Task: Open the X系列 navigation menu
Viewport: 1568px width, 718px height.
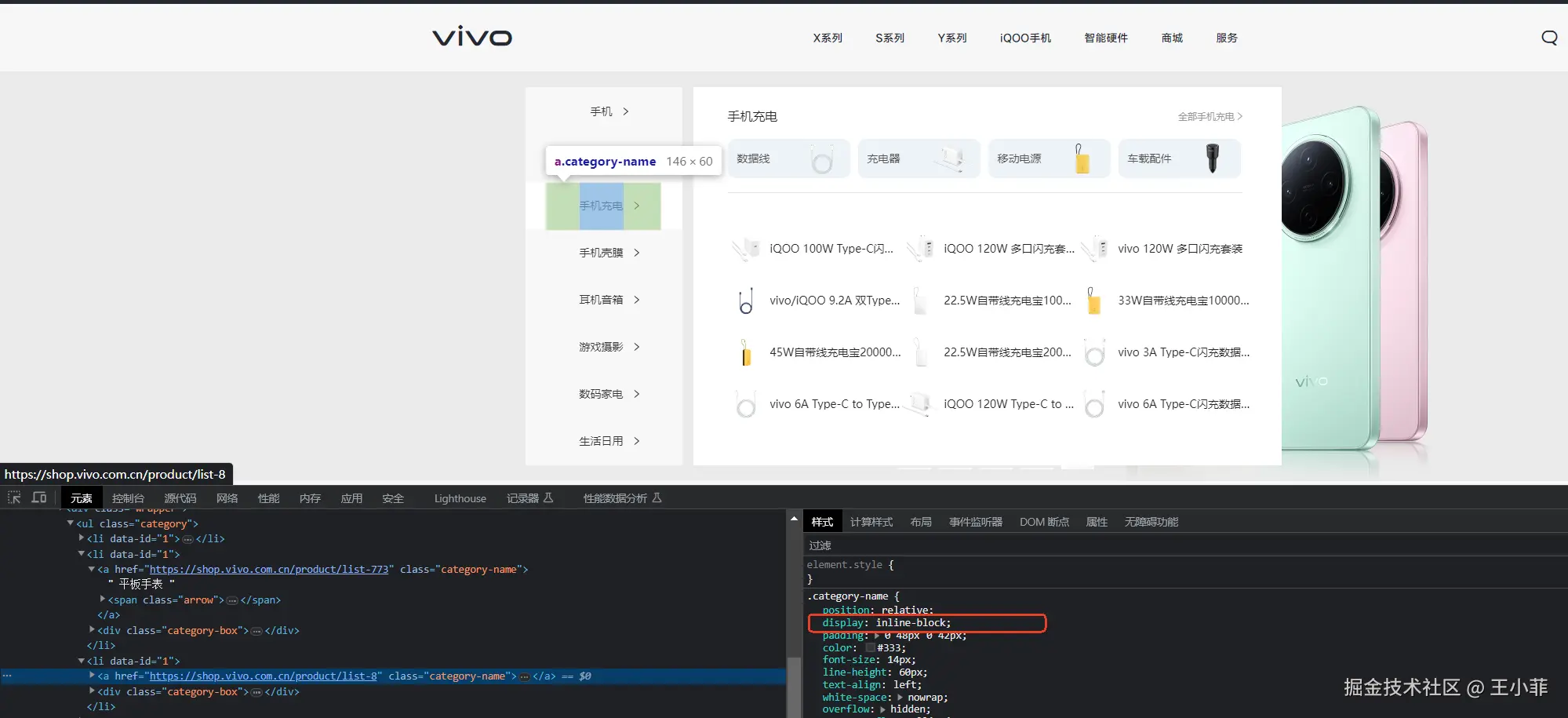Action: (828, 38)
